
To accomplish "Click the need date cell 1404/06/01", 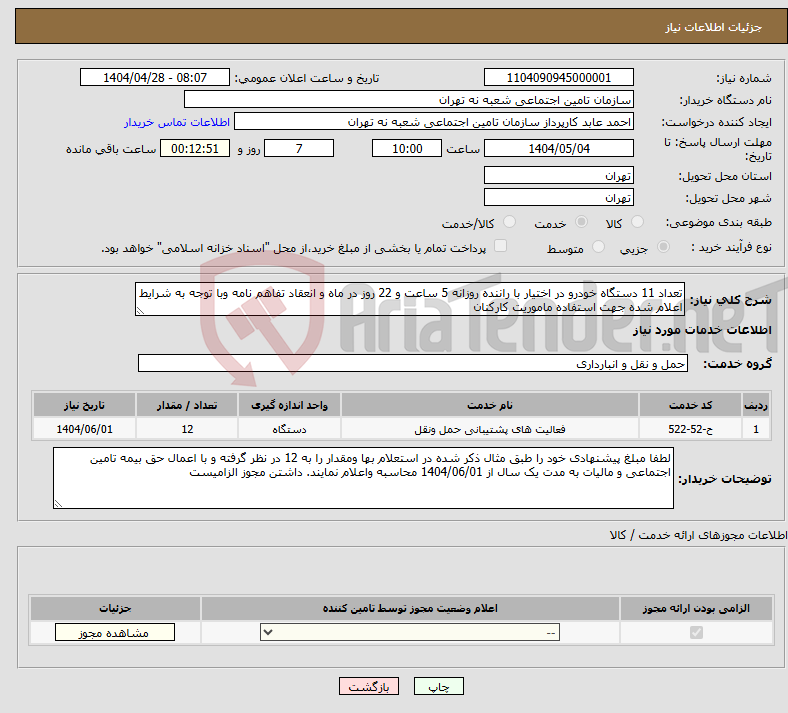I will click(x=84, y=429).
